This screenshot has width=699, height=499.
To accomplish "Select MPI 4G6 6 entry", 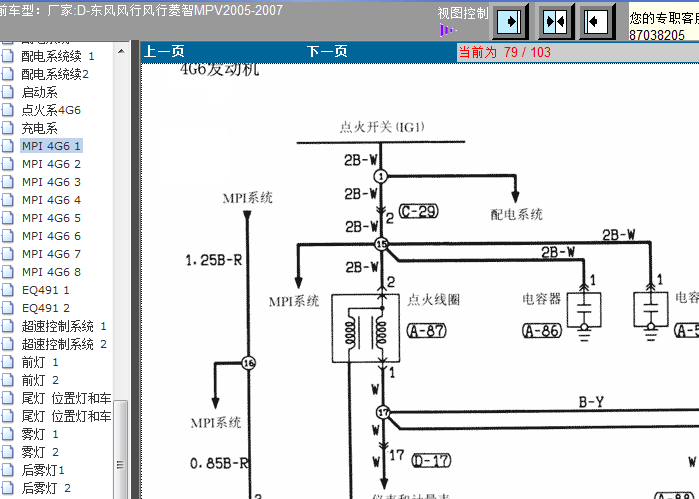I will (51, 236).
